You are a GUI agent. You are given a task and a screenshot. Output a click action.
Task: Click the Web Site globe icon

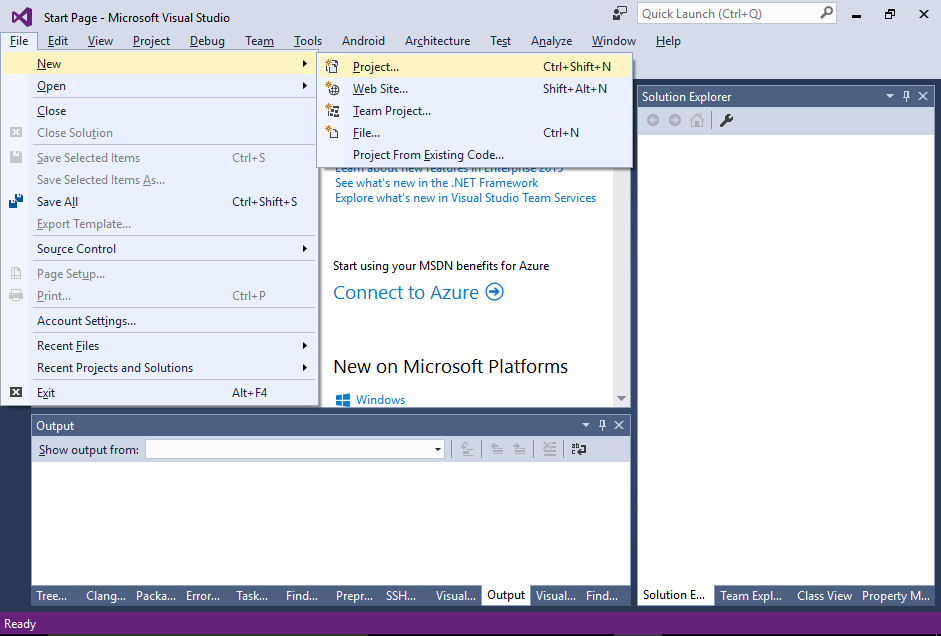(332, 89)
